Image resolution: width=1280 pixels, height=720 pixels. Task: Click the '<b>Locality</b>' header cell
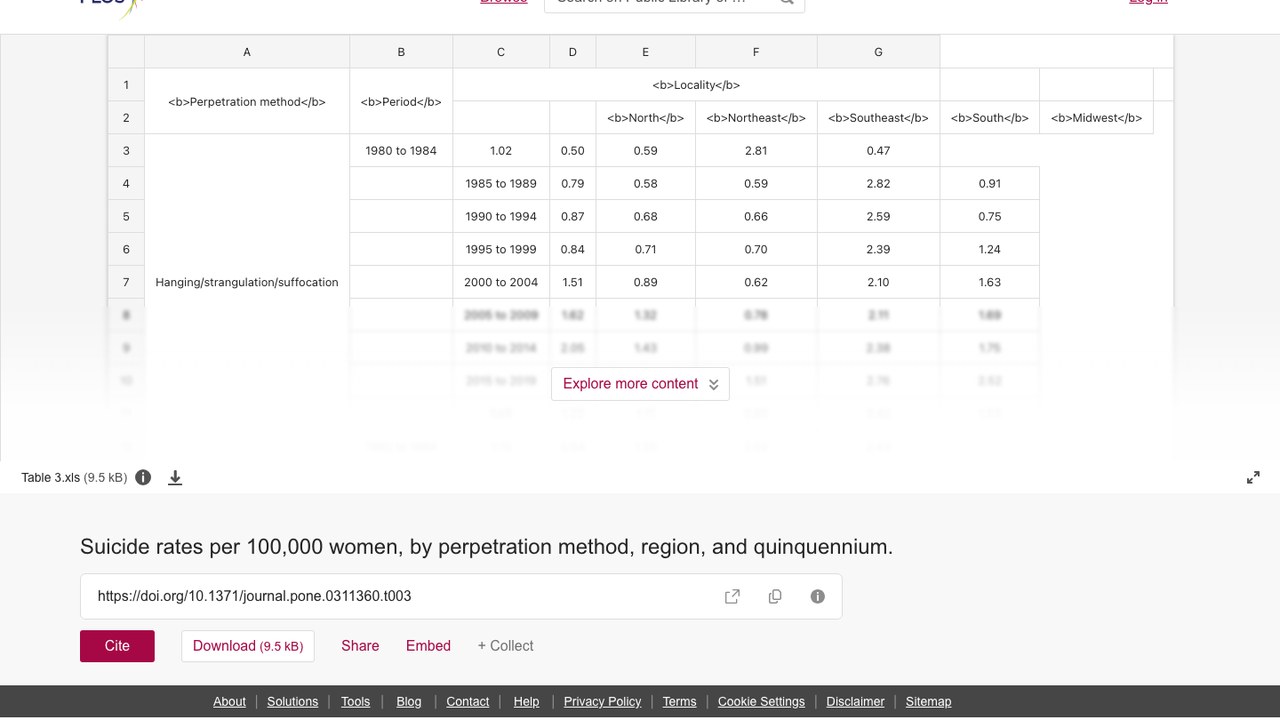point(696,85)
